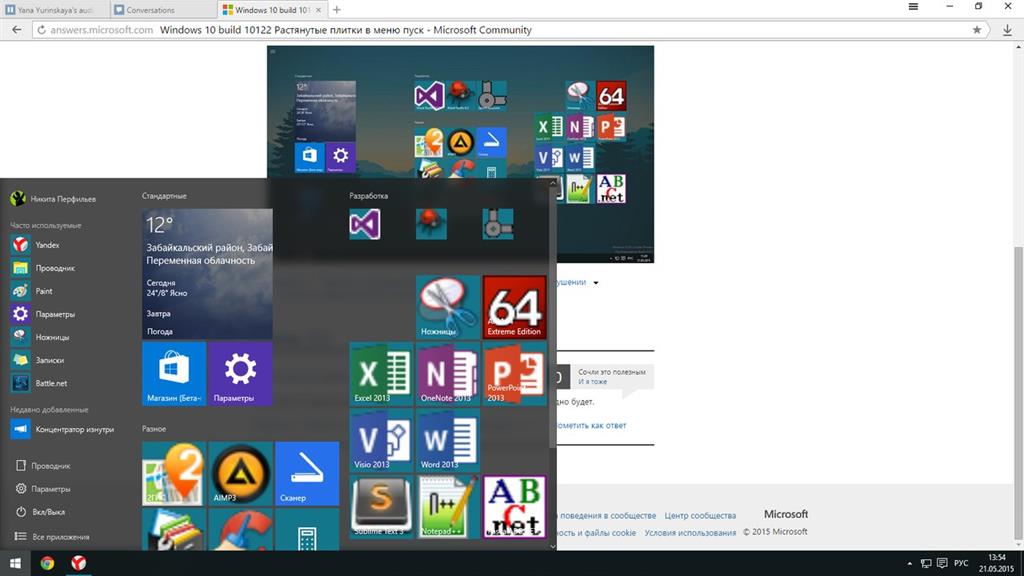Open Chrome from the taskbar
The image size is (1024, 576).
point(47,563)
